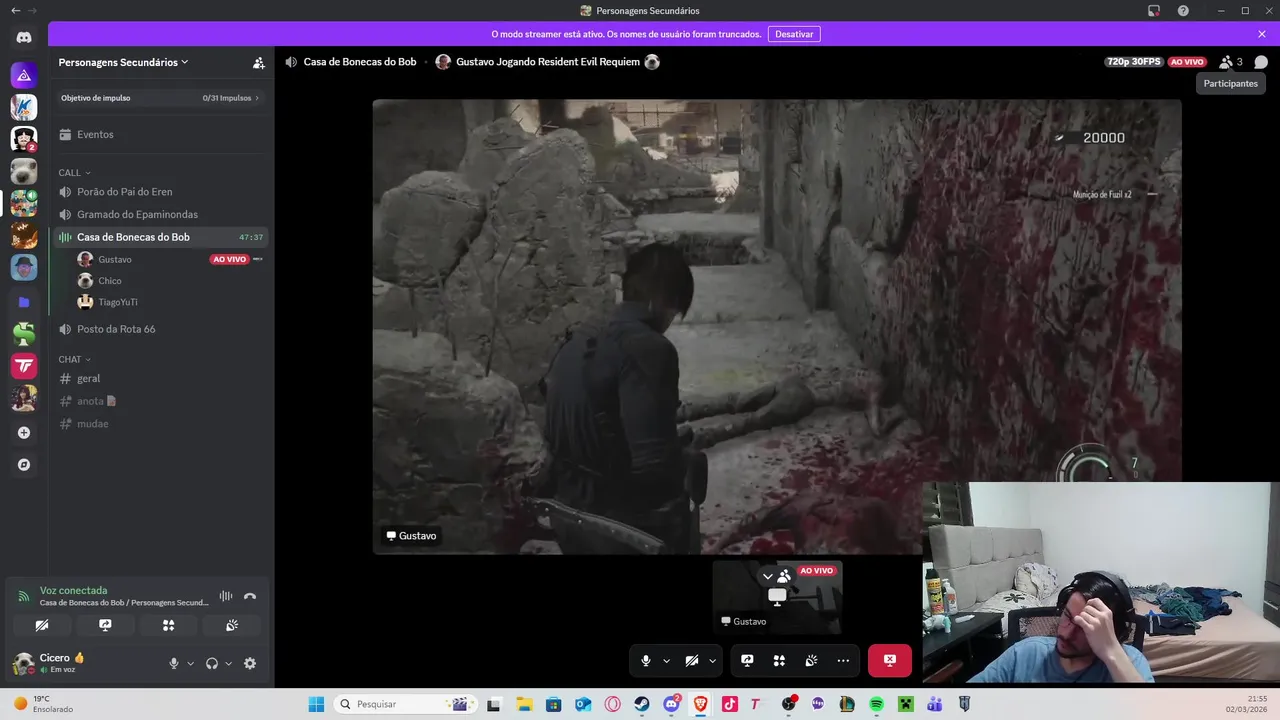
Task: Open the purple folder server icon
Action: (24, 301)
